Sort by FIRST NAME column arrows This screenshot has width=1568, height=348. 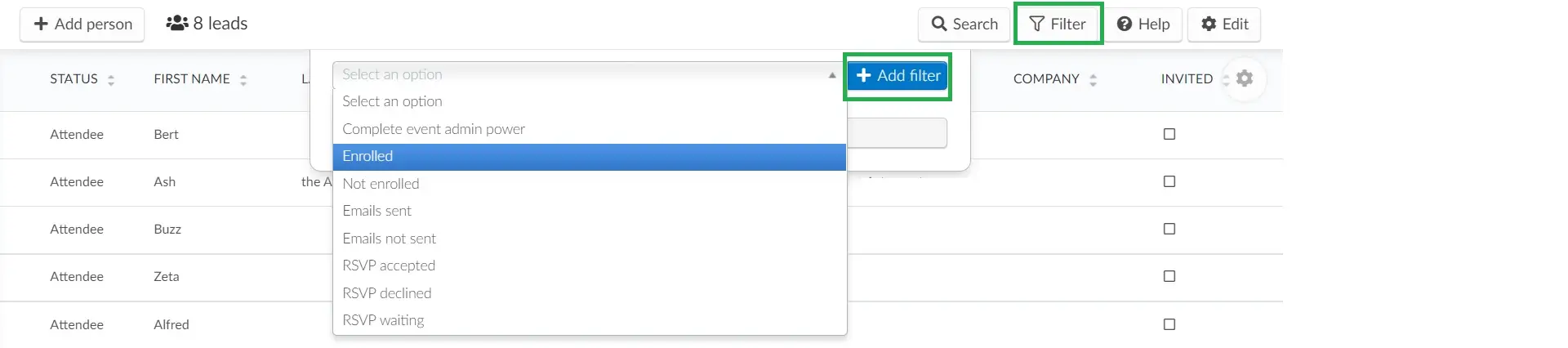243,79
